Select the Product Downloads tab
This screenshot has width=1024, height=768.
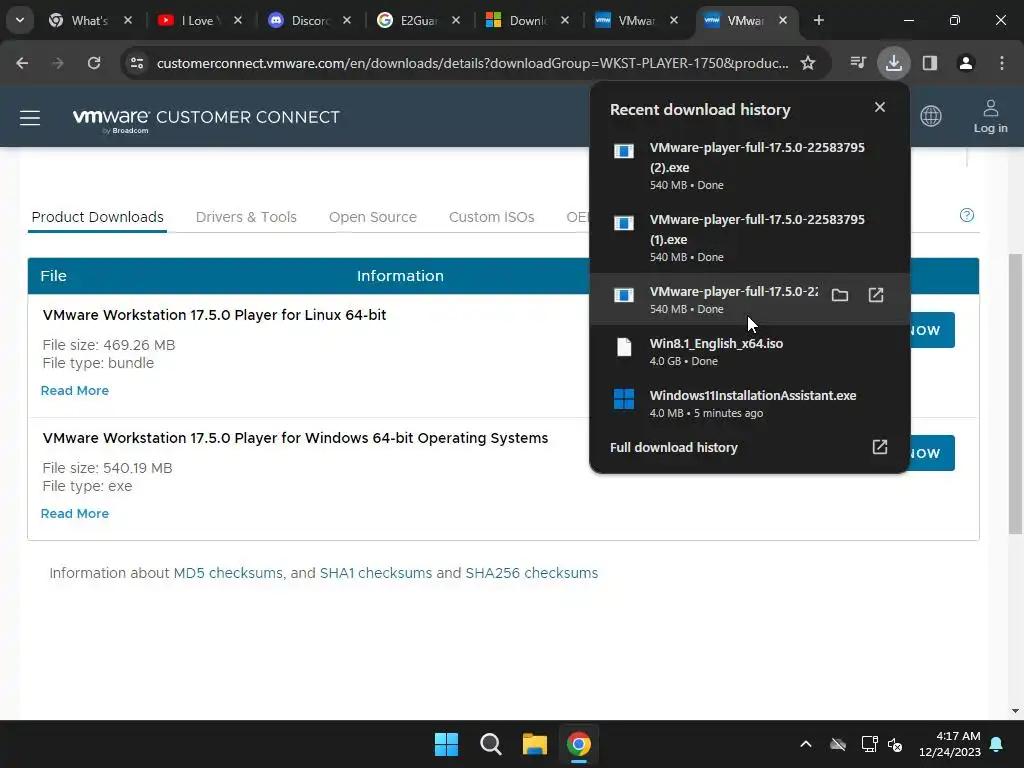tap(97, 217)
